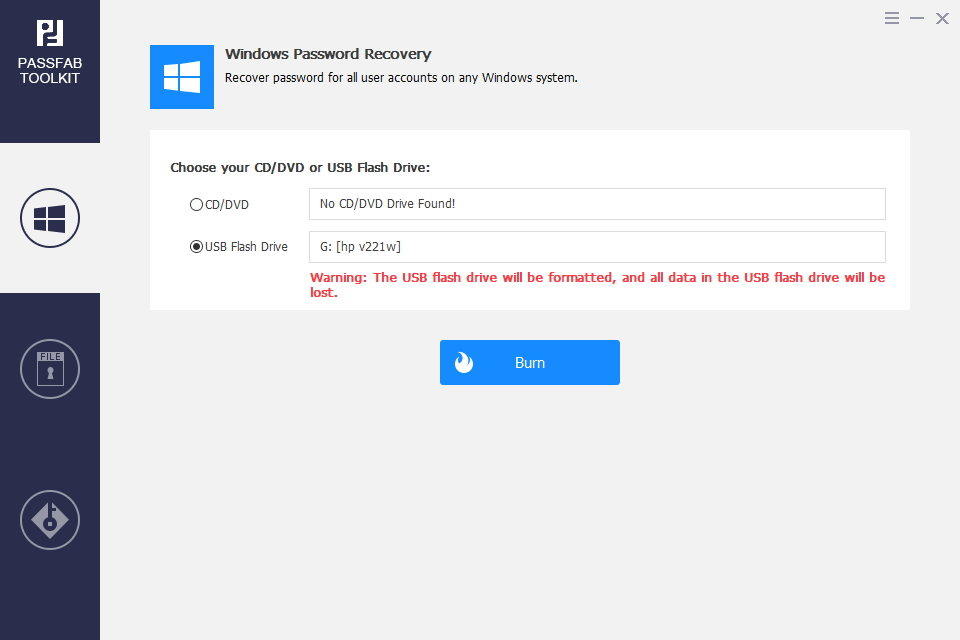The image size is (960, 640).
Task: Close the PassFab Toolkit window
Action: click(942, 18)
